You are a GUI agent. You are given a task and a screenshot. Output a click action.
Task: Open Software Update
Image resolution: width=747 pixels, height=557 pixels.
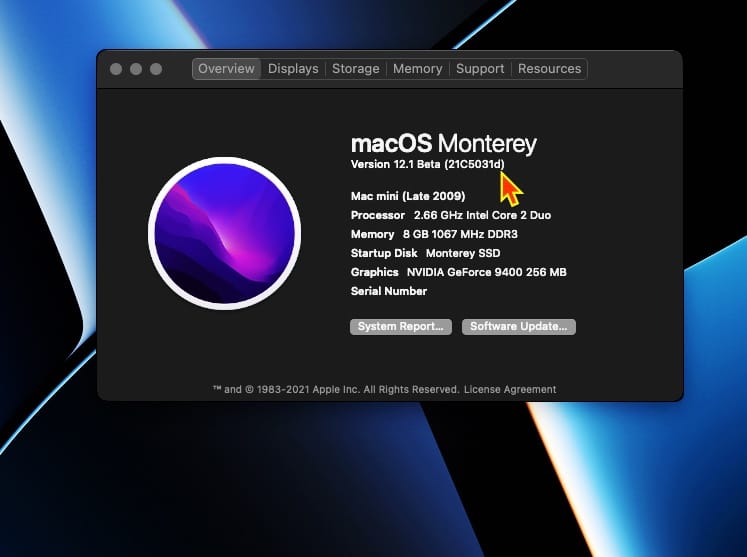(x=519, y=327)
